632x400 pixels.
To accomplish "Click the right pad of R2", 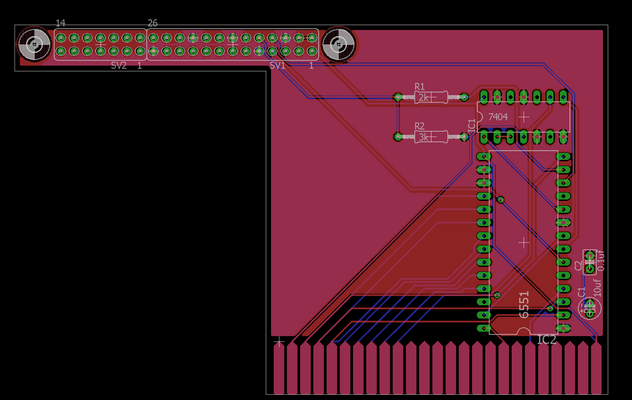I will pyautogui.click(x=464, y=137).
